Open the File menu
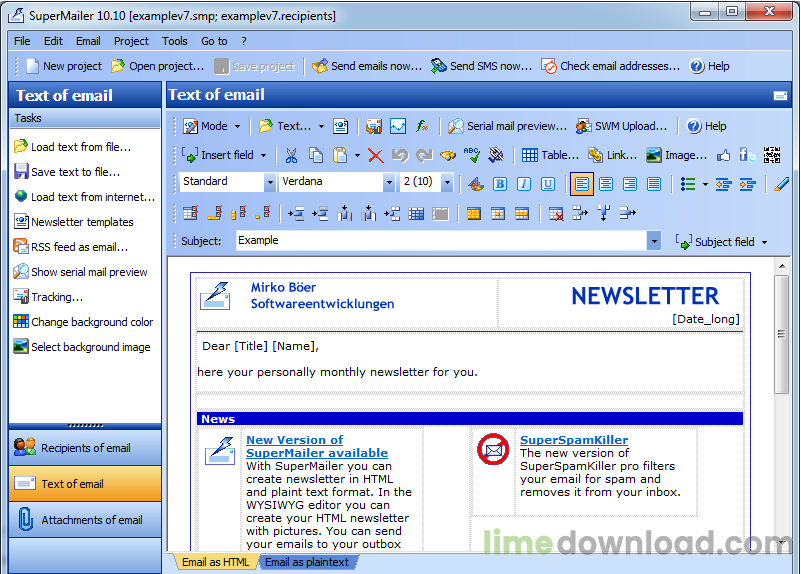801x574 pixels. [22, 41]
